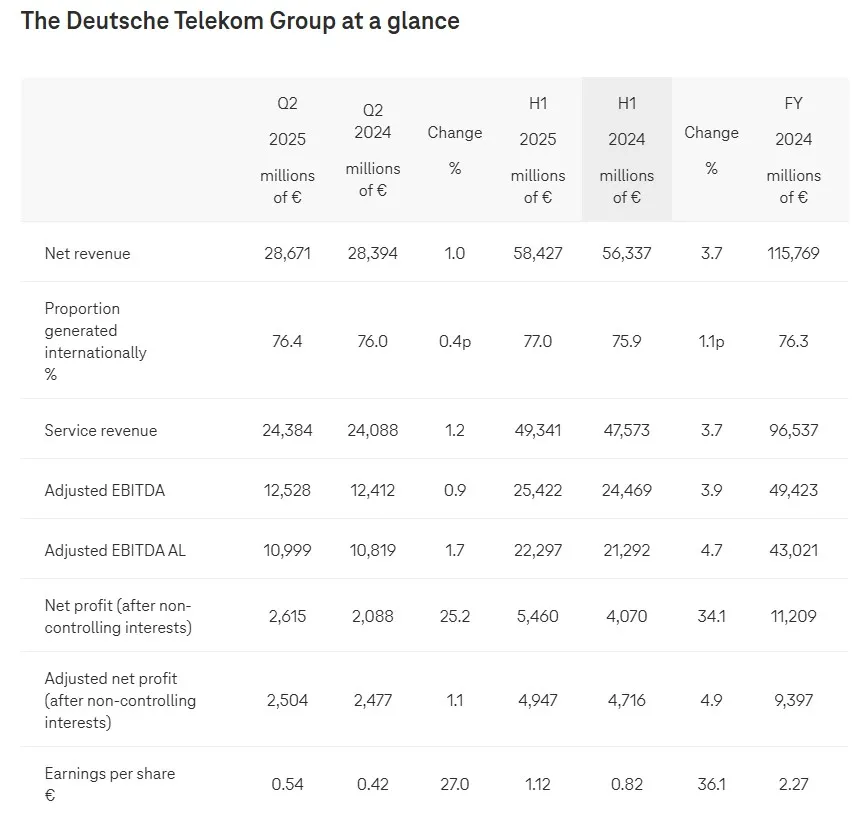Select Proportion generated internationally row label
The image size is (865, 817).
[x=96, y=341]
